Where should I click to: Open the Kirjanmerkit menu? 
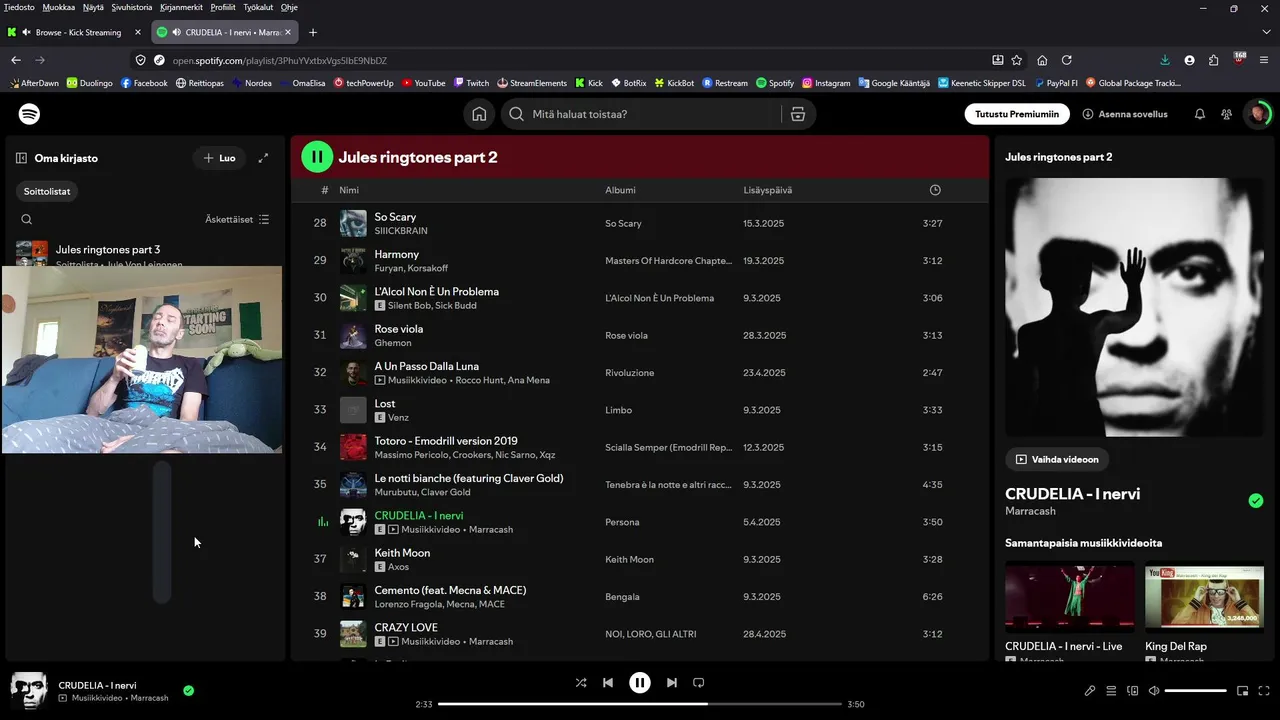(181, 7)
